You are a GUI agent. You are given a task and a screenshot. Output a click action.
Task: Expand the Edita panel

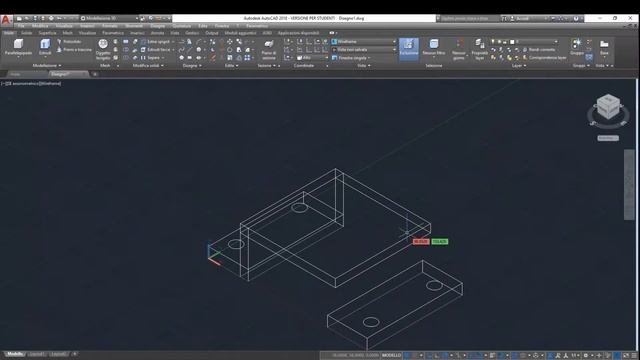(231, 66)
